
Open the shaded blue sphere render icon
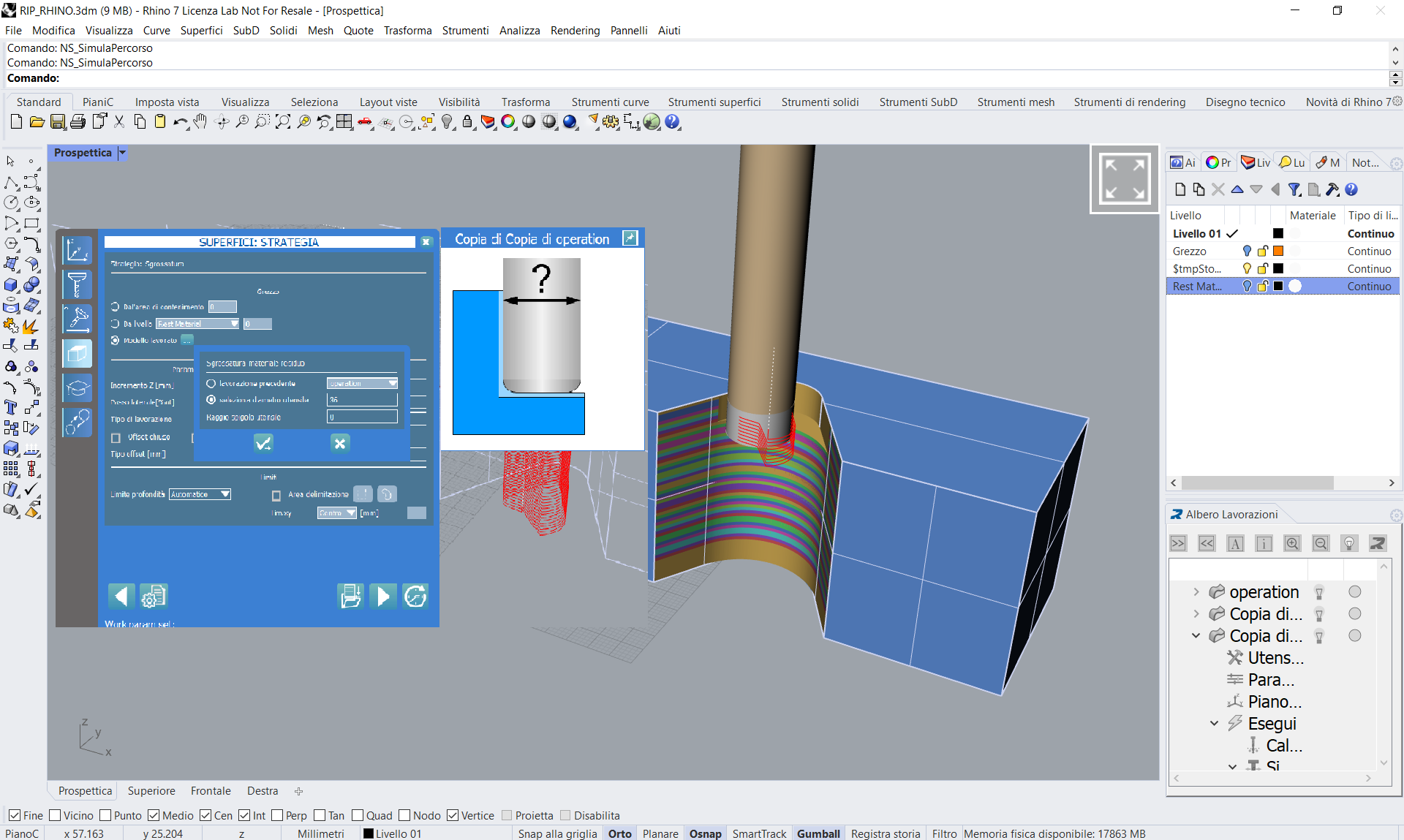[x=570, y=122]
